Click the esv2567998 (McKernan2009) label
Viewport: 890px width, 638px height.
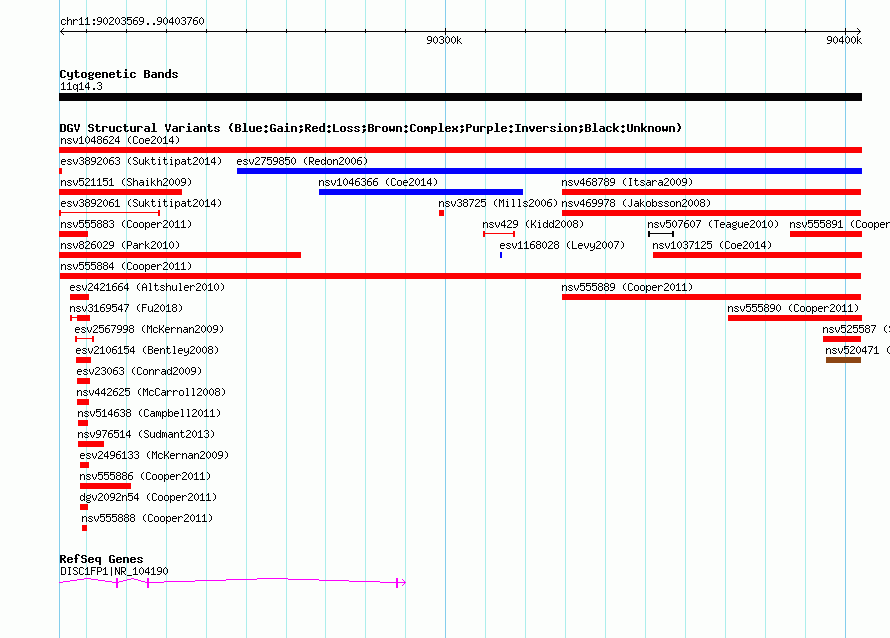(149, 329)
